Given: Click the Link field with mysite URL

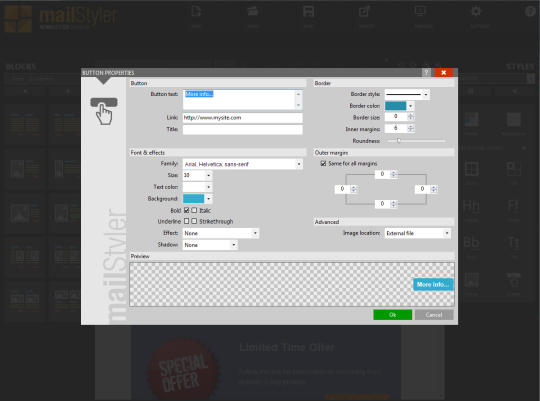Looking at the screenshot, I should [242, 118].
